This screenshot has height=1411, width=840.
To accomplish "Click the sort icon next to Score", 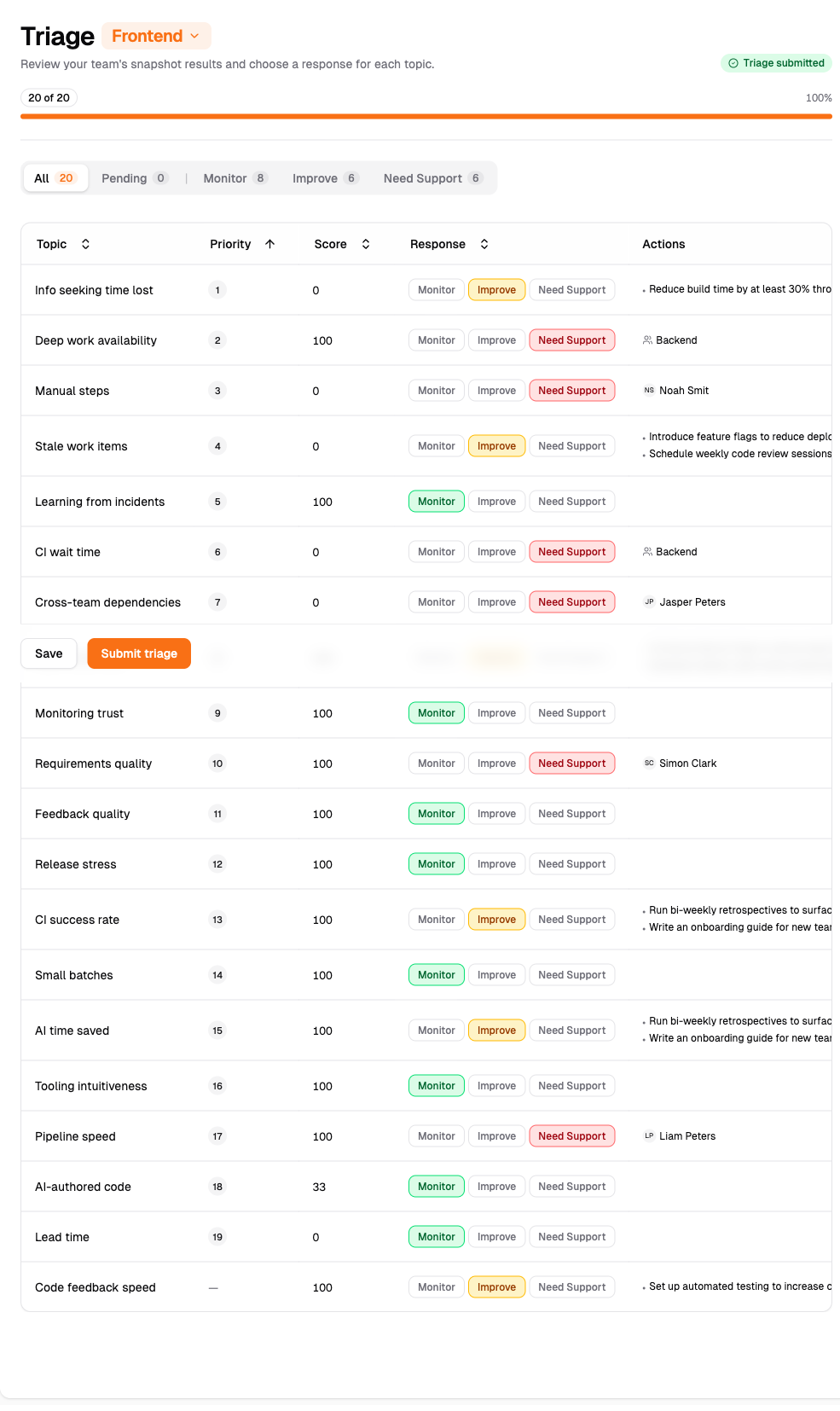I will (365, 243).
